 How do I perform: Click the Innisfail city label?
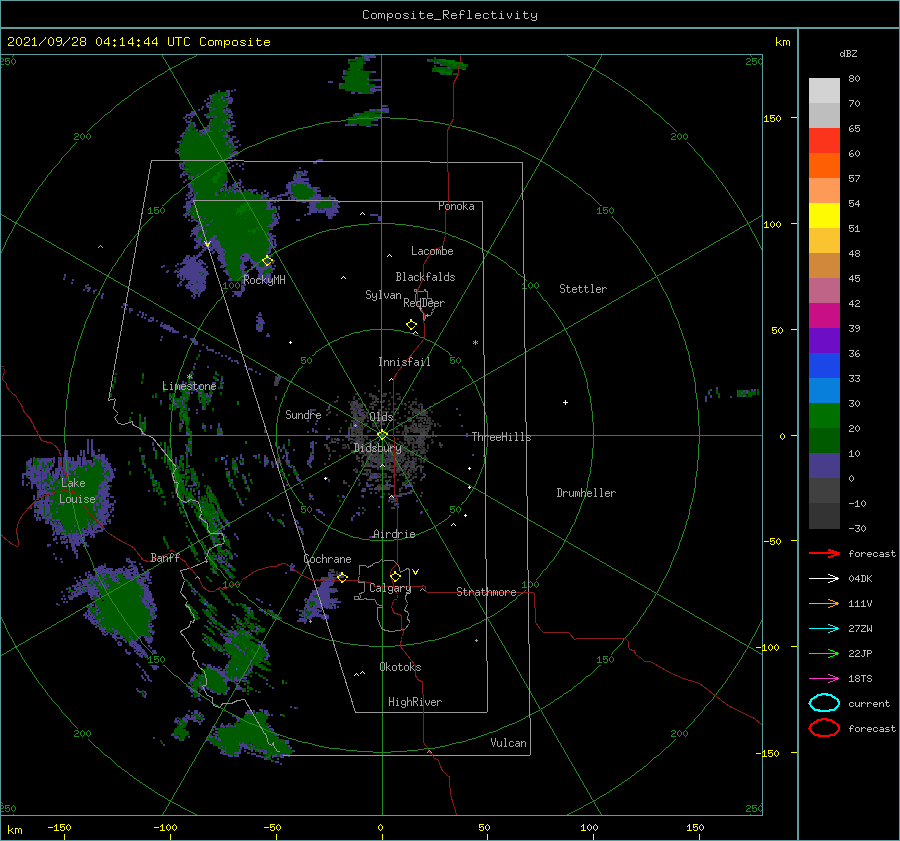(404, 362)
